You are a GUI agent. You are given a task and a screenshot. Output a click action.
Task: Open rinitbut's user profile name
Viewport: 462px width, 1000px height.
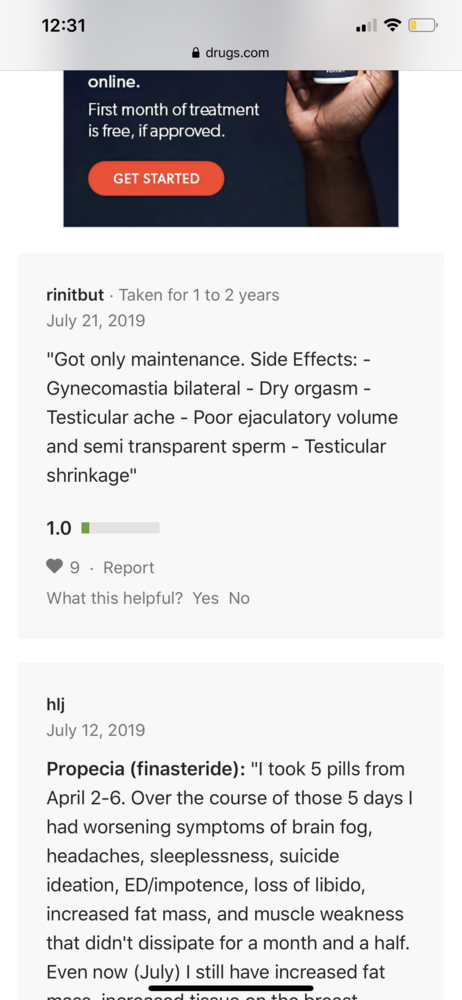click(x=75, y=295)
